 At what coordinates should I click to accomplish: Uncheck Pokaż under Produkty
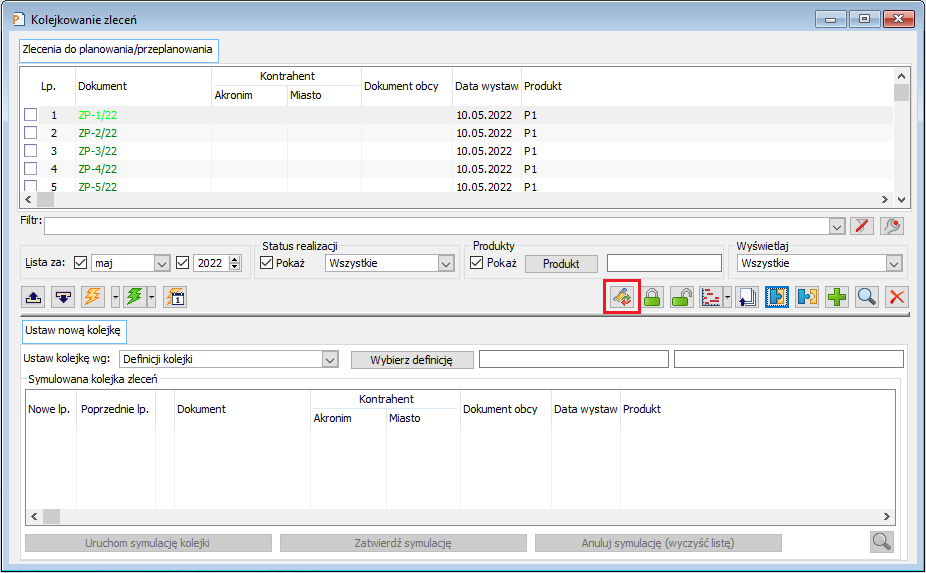(477, 263)
